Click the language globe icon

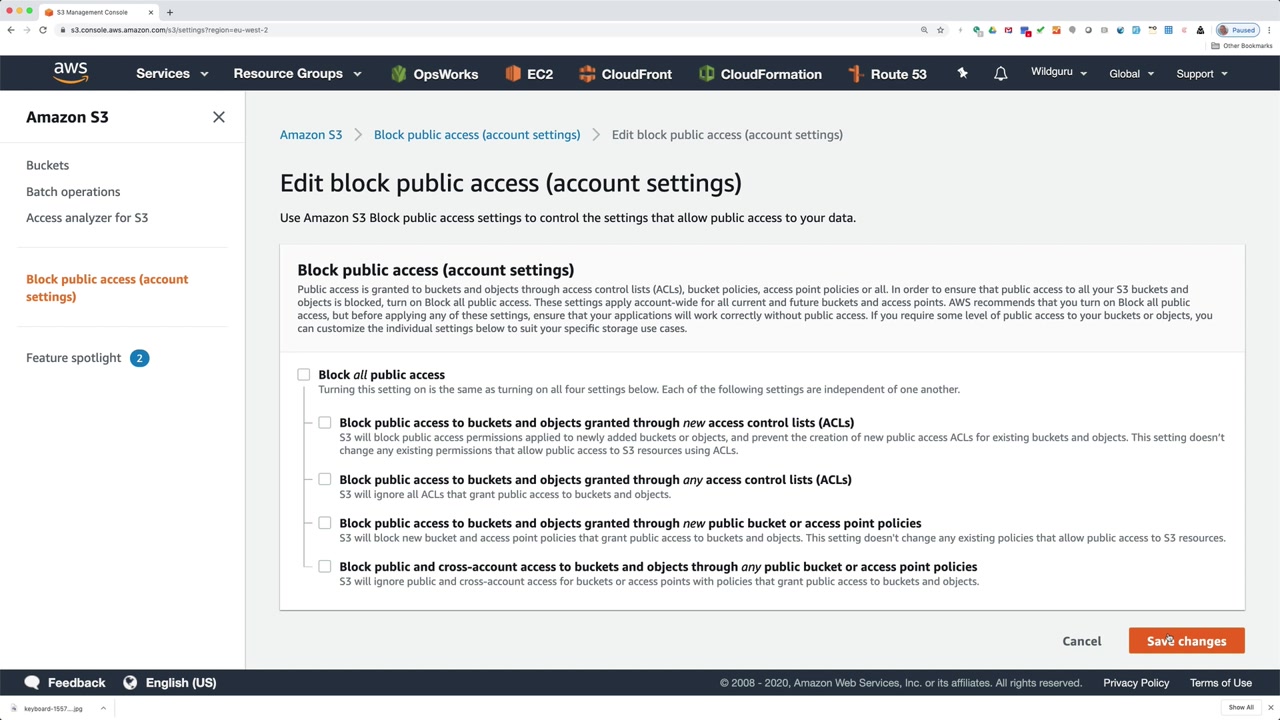pos(130,682)
